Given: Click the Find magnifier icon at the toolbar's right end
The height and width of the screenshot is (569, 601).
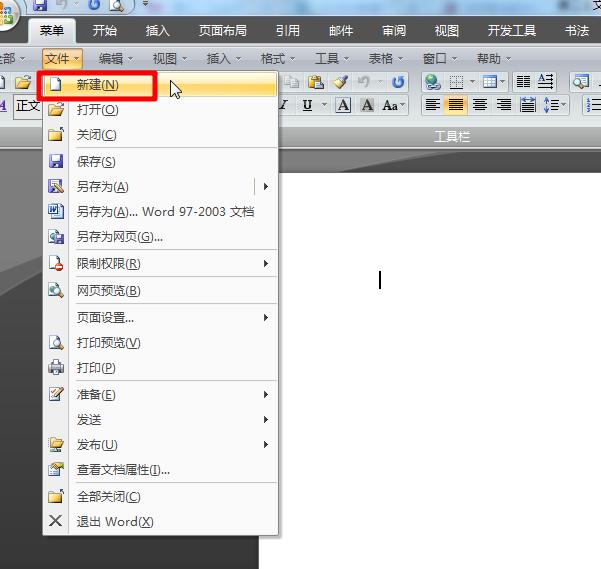Looking at the screenshot, I should (581, 82).
